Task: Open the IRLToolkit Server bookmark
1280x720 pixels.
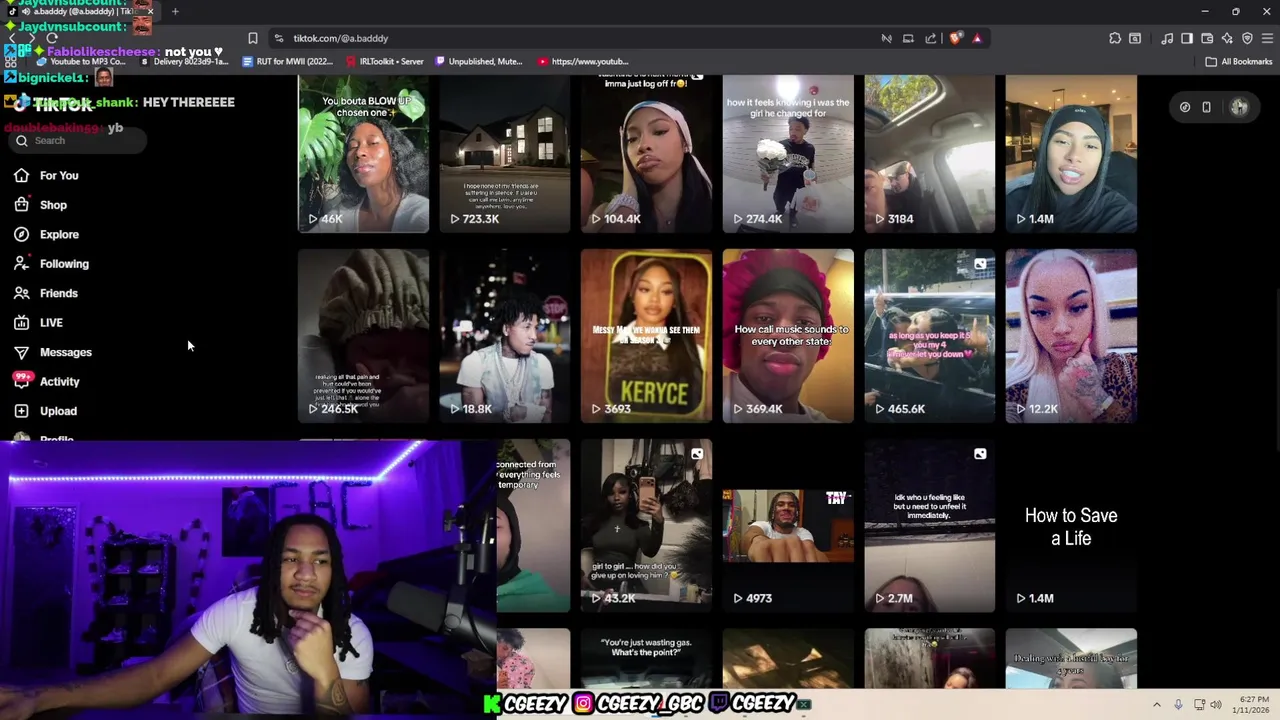Action: click(385, 62)
